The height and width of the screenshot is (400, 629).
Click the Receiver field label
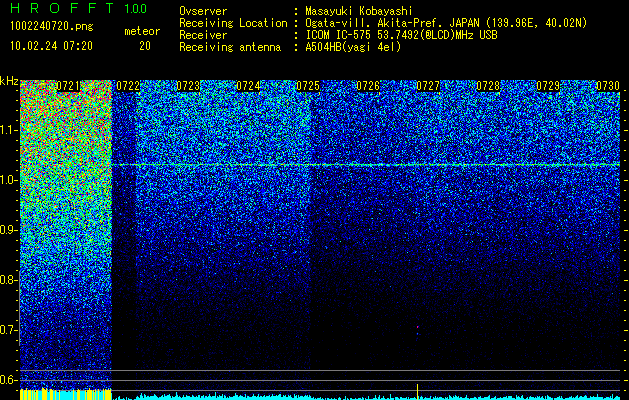click(203, 35)
